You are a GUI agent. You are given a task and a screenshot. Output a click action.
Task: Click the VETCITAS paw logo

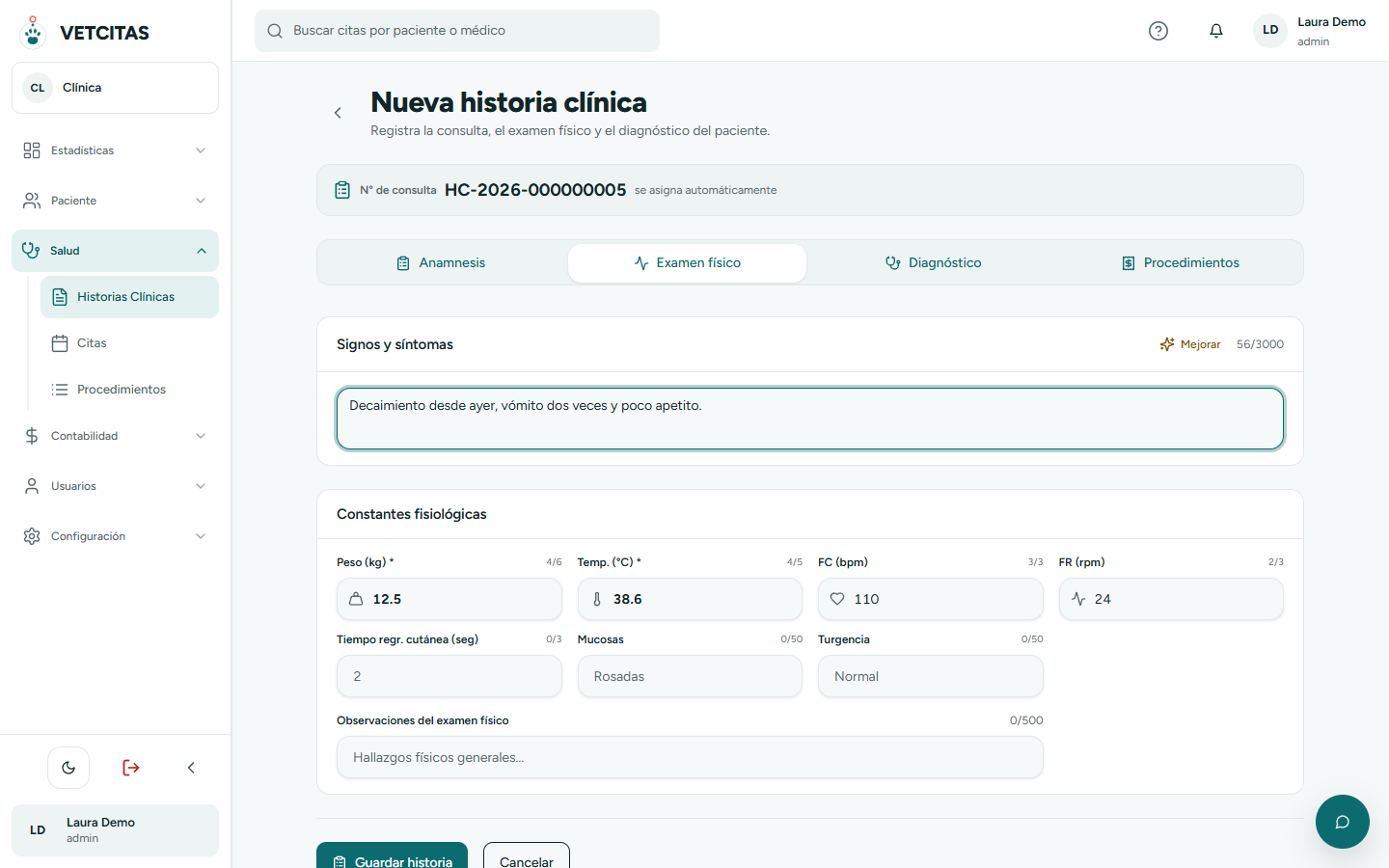click(33, 32)
